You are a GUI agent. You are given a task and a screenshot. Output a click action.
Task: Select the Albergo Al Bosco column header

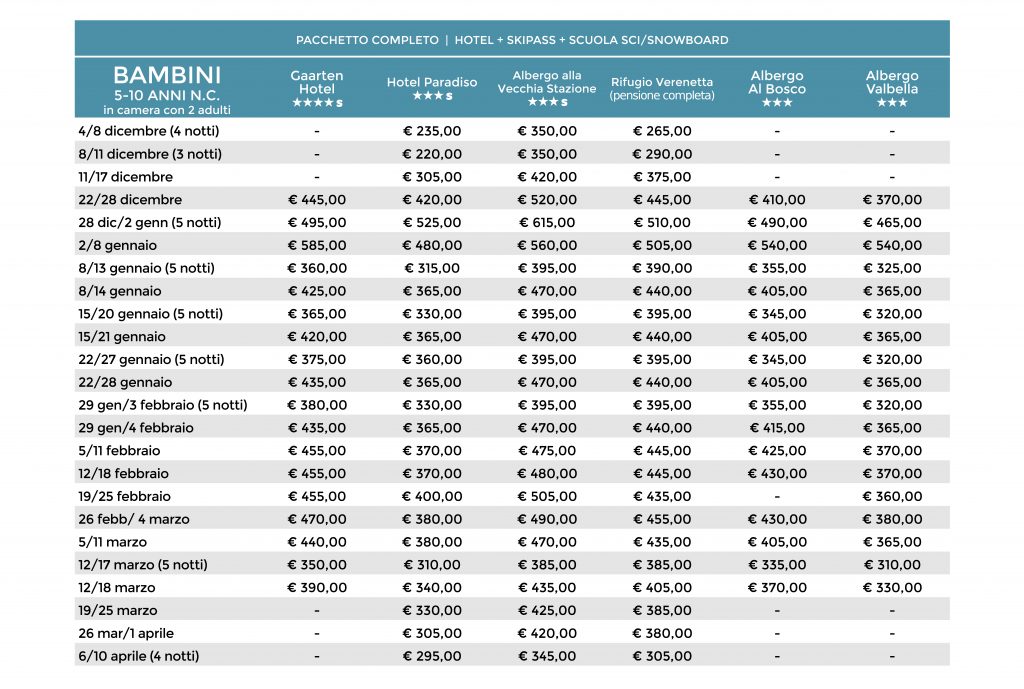click(x=777, y=88)
